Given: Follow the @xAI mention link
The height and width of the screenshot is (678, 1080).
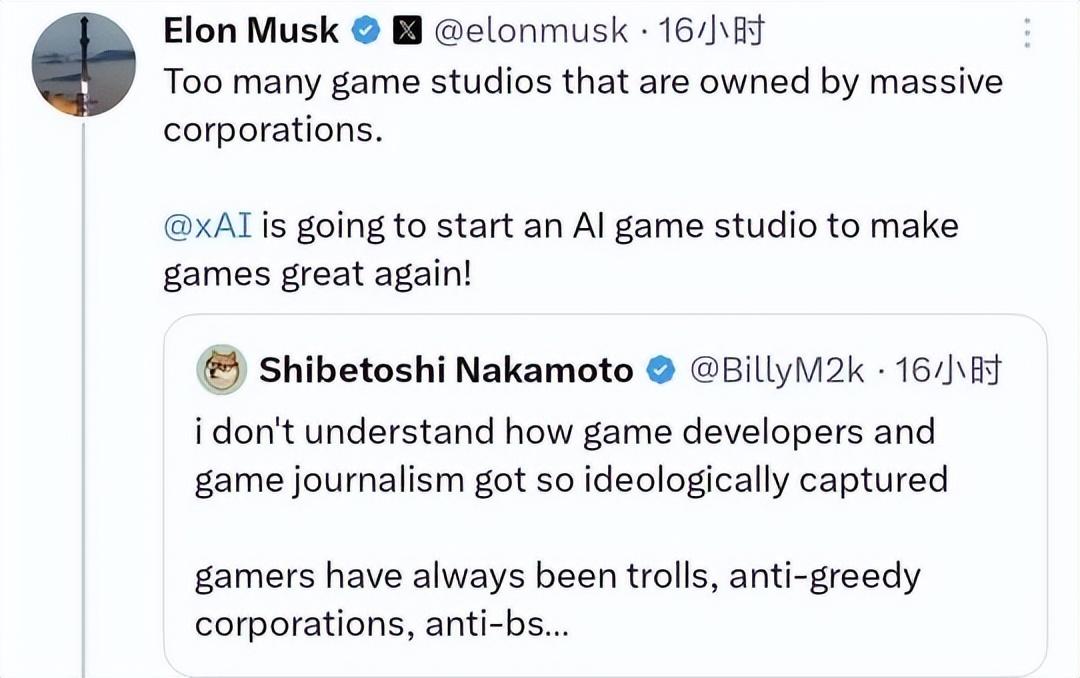Looking at the screenshot, I should [206, 226].
